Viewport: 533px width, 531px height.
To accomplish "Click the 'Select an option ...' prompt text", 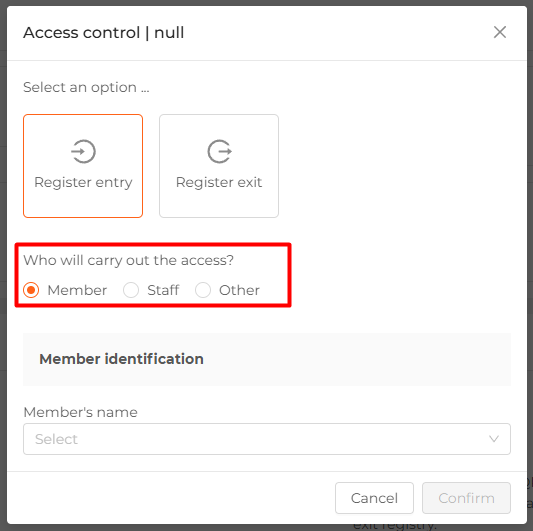I will click(86, 87).
